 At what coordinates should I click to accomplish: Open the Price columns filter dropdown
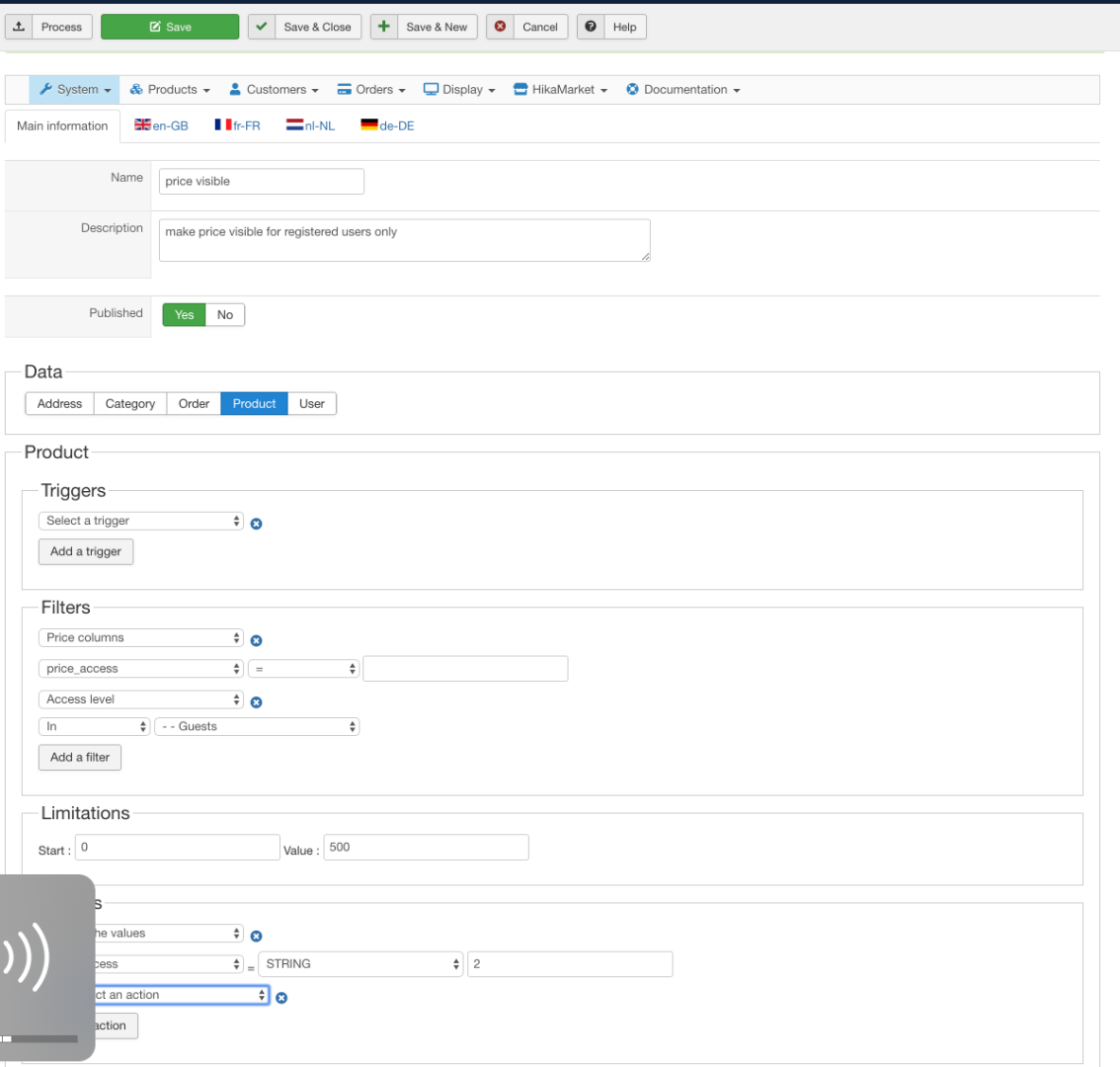click(140, 637)
